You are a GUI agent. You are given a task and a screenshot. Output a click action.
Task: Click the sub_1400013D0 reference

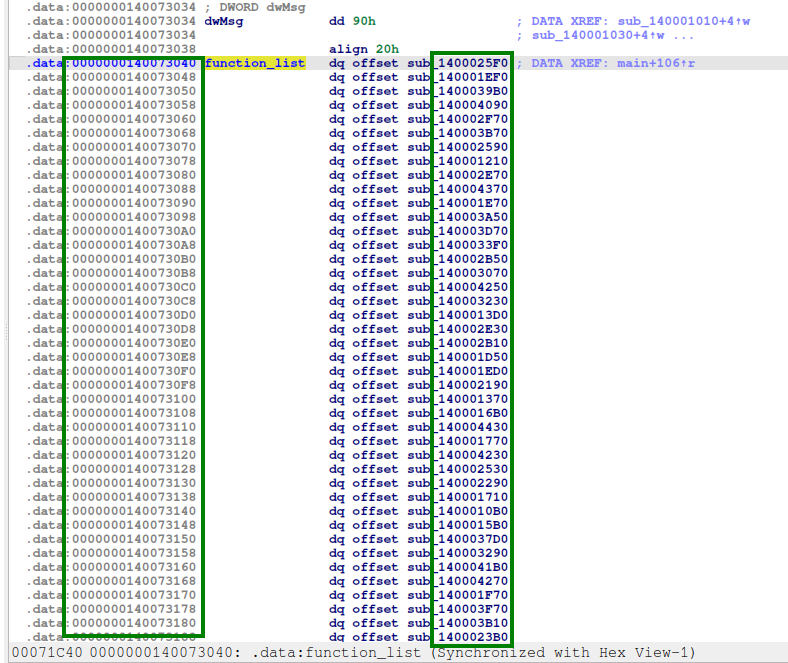pyautogui.click(x=458, y=315)
